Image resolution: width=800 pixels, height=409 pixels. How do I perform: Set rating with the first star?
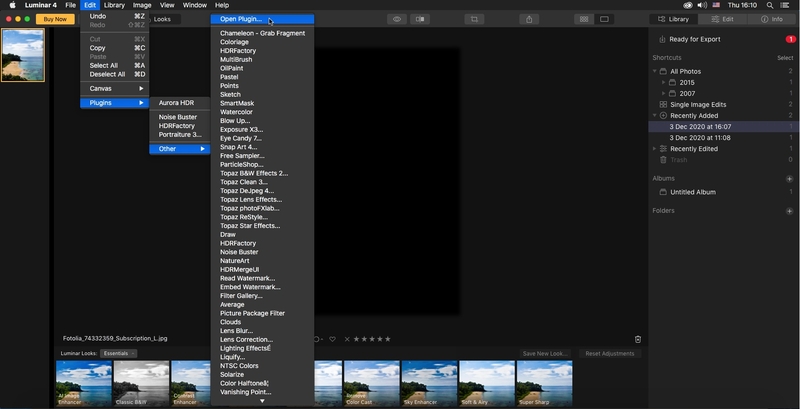[356, 339]
